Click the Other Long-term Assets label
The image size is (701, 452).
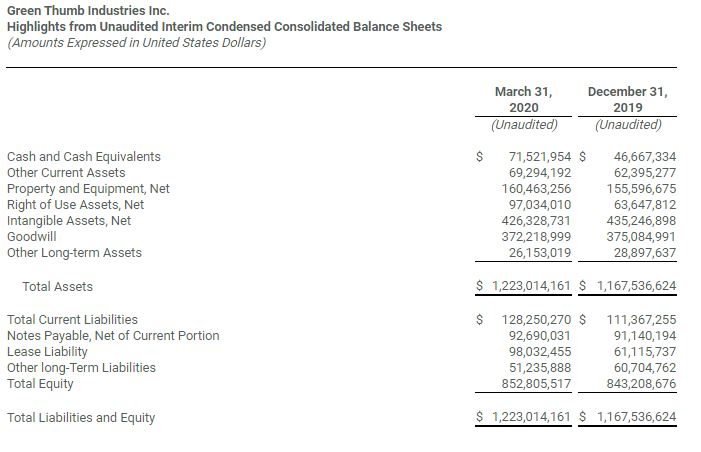74,253
